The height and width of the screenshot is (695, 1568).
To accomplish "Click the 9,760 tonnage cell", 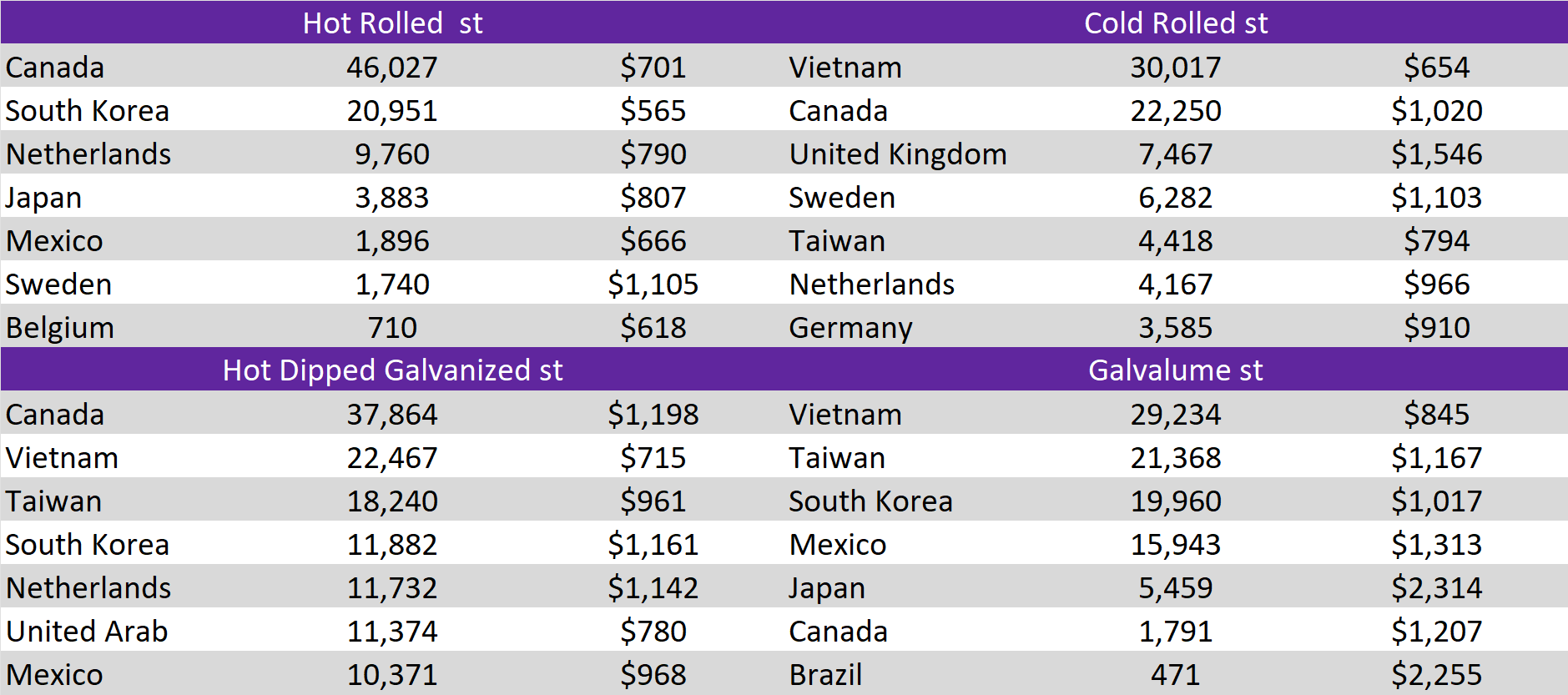I will [392, 154].
